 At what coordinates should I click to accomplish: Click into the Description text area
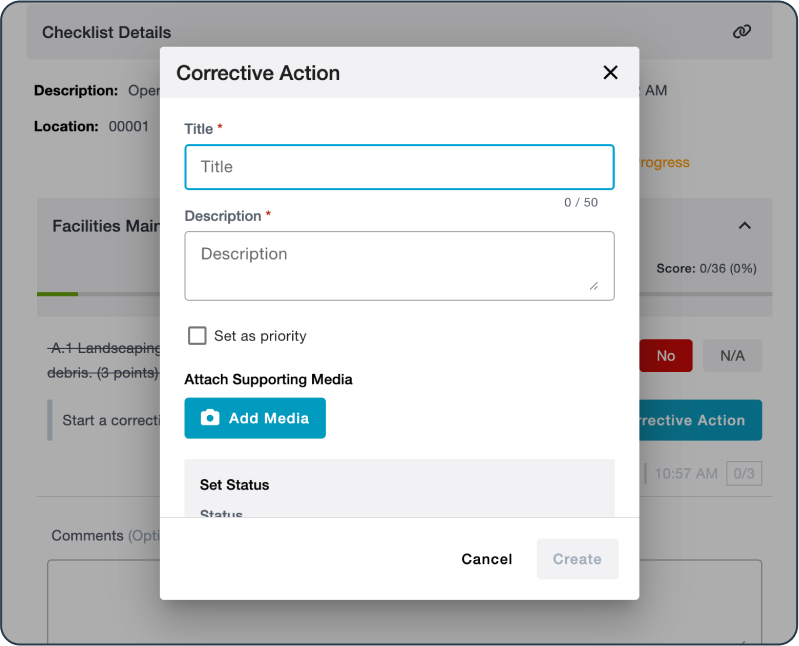pos(399,265)
